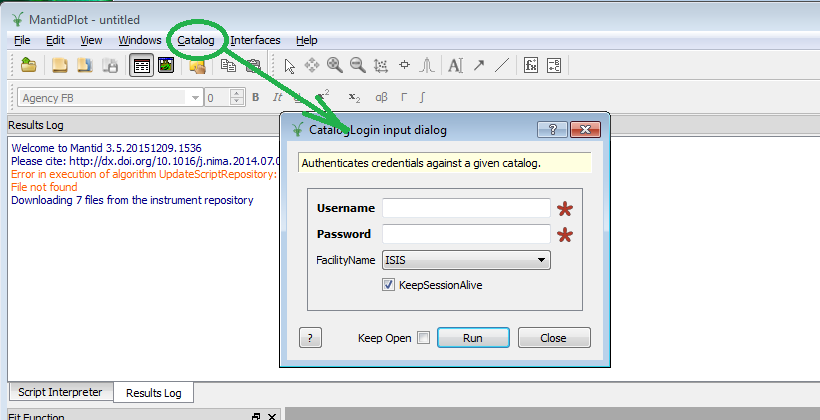Click the Username input field
The height and width of the screenshot is (420, 820).
click(x=466, y=208)
